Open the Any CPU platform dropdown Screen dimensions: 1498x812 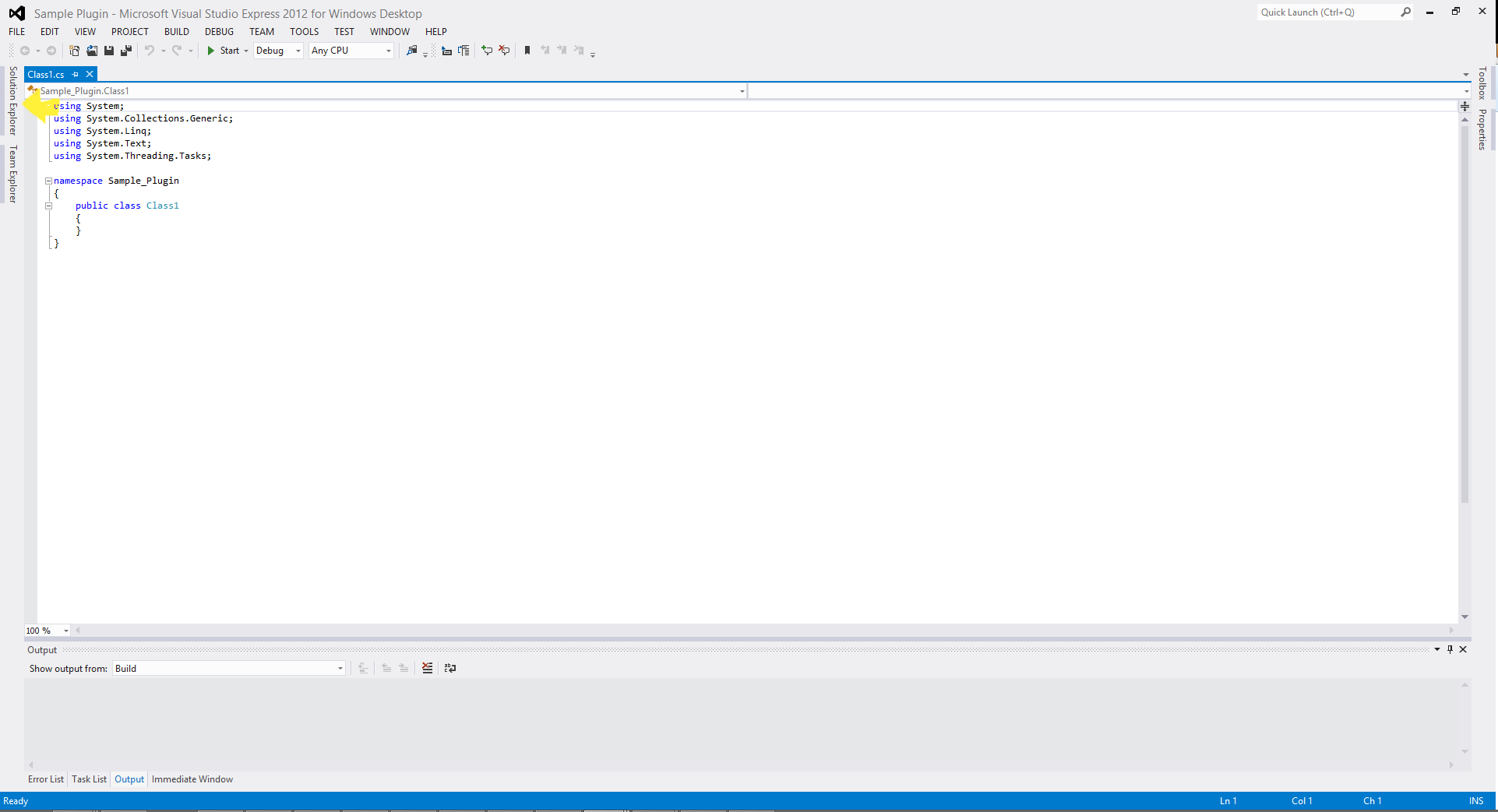tap(351, 51)
